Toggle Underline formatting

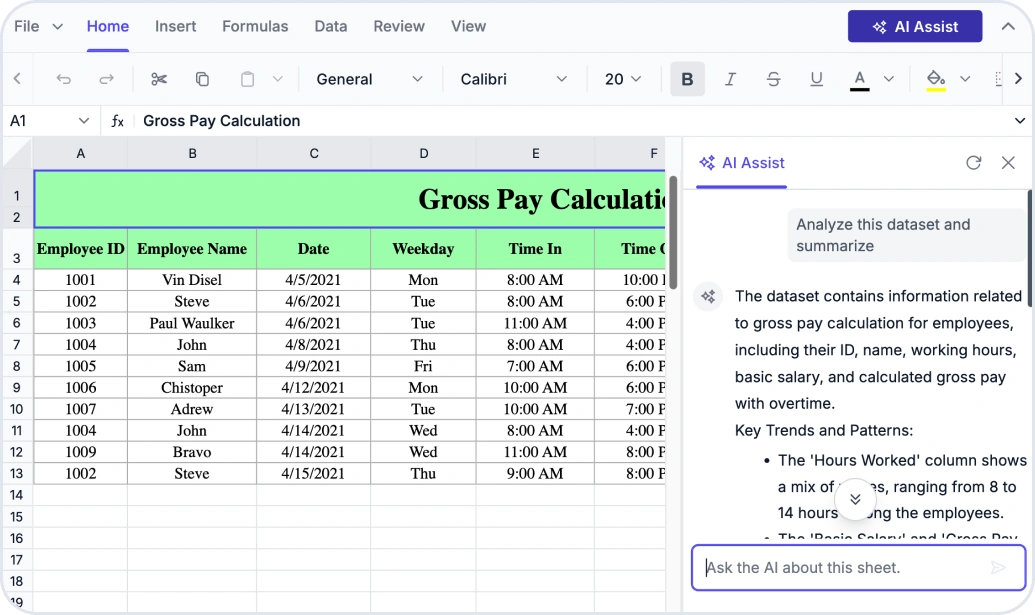pyautogui.click(x=817, y=79)
